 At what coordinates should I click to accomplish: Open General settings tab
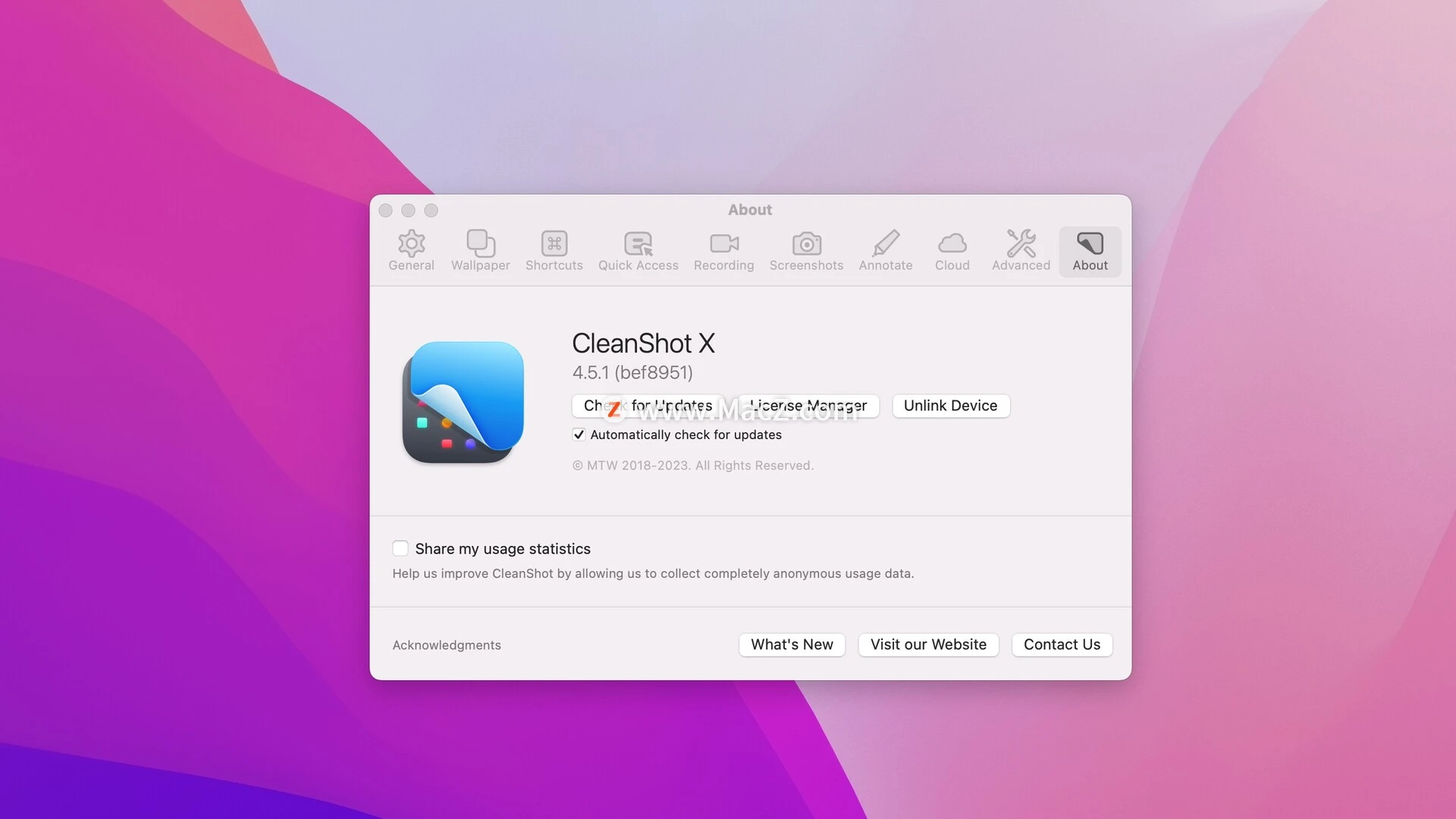(411, 250)
